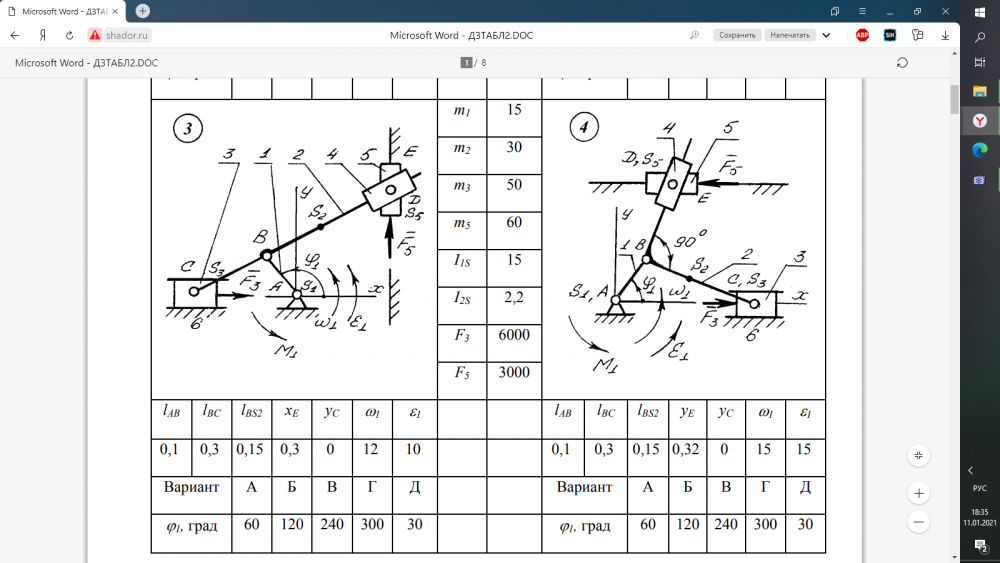Expand dropdown arrow next to Напечатать
Image resolution: width=1000 pixels, height=563 pixels.
[827, 35]
